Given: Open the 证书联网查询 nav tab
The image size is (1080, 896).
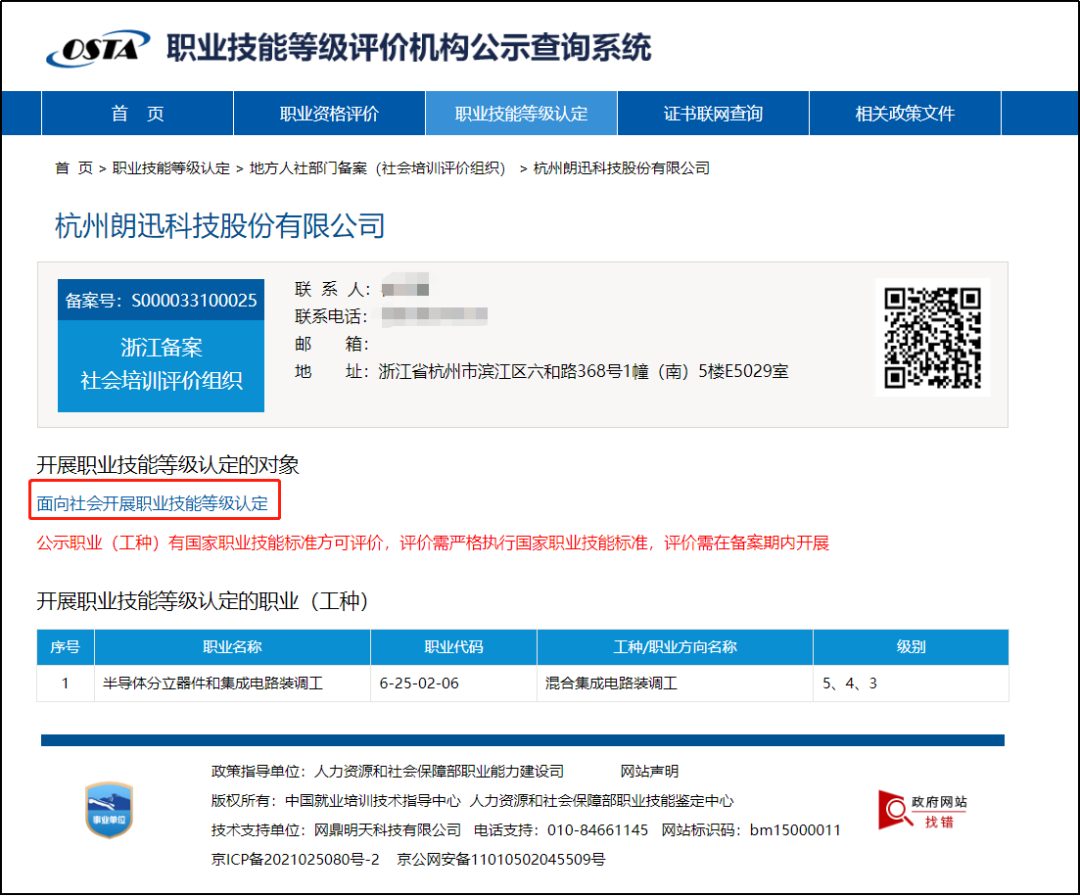Looking at the screenshot, I should coord(713,114).
